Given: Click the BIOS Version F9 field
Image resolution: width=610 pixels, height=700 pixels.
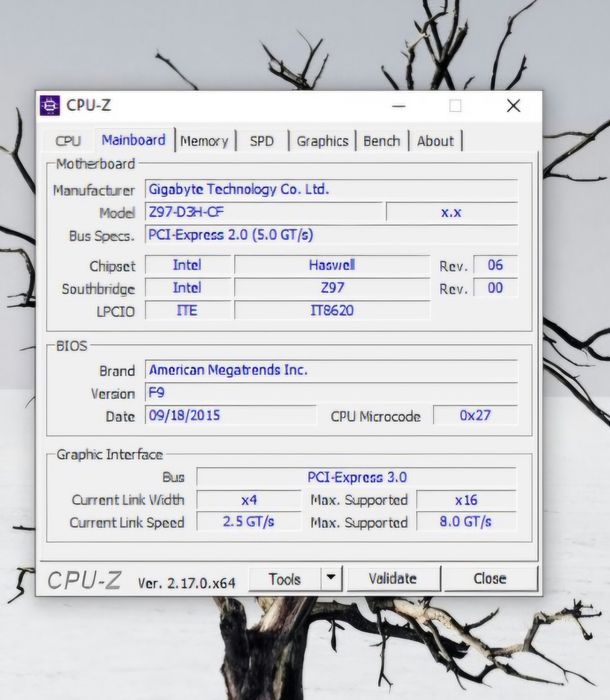Looking at the screenshot, I should (x=331, y=393).
